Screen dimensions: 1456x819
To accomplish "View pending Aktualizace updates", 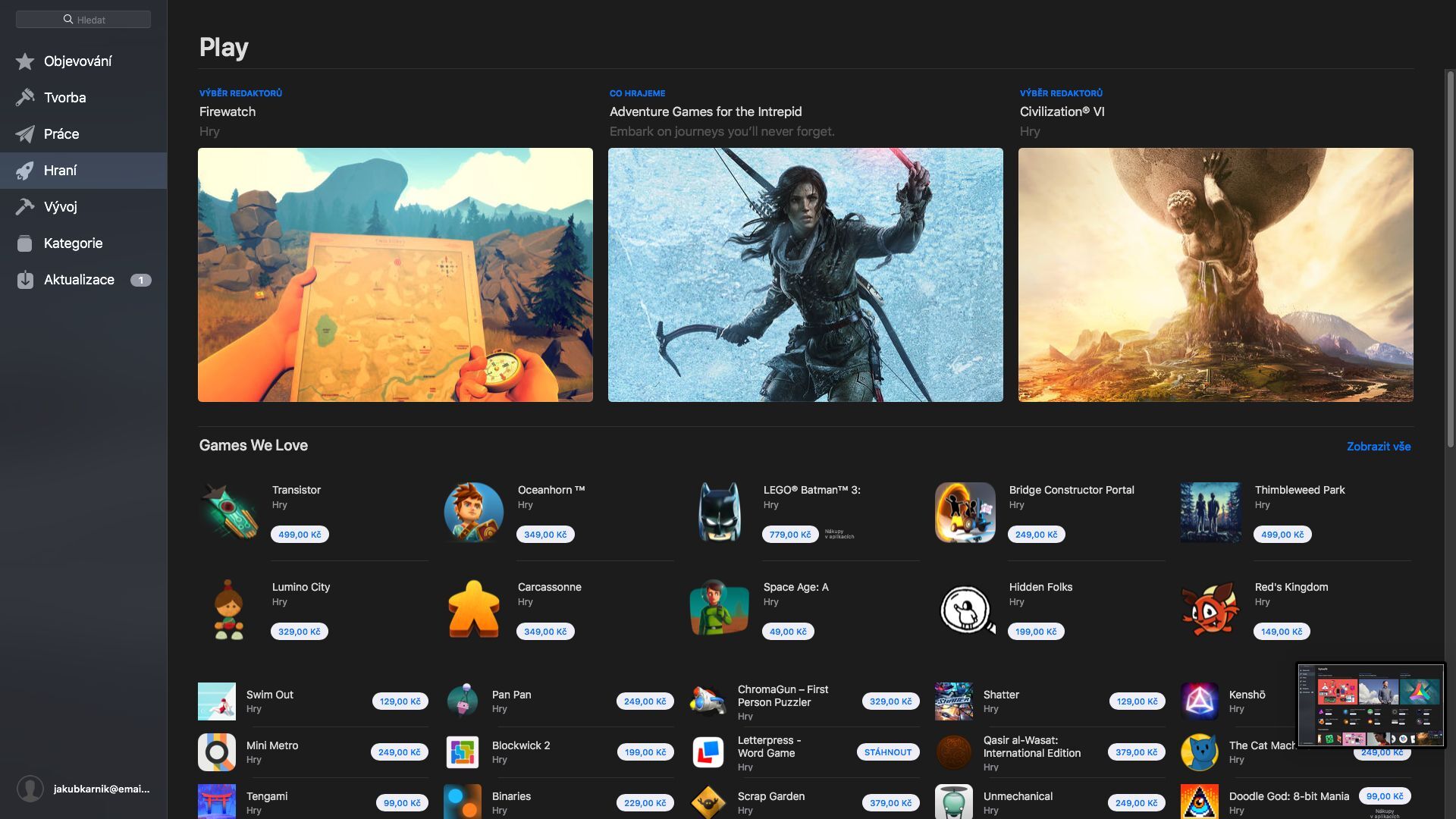I will tap(78, 279).
